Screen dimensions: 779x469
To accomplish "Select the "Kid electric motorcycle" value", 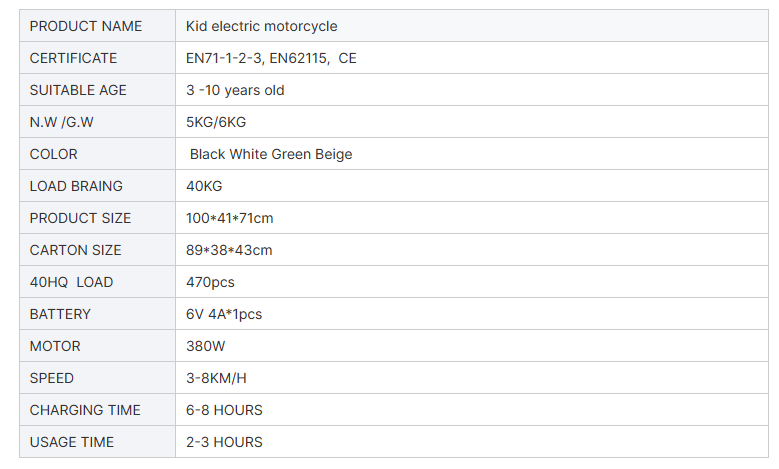I will tap(262, 26).
